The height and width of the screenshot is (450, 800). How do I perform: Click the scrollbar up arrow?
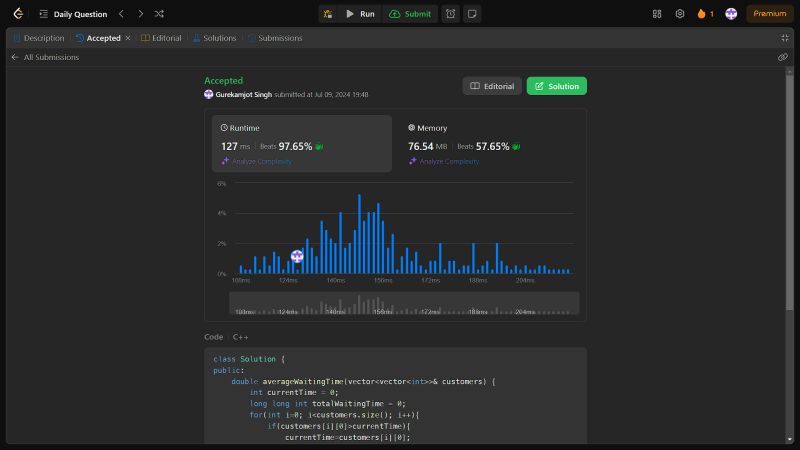pyautogui.click(x=790, y=72)
